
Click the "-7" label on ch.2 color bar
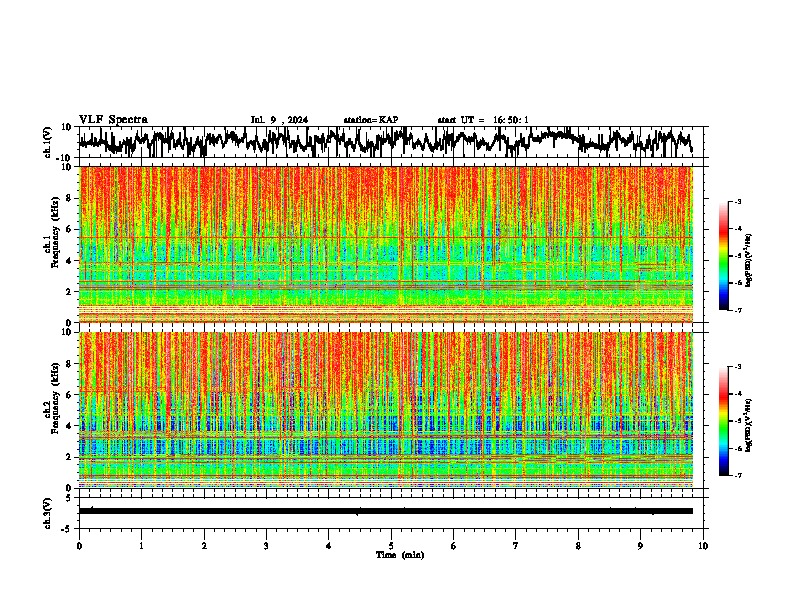pyautogui.click(x=738, y=475)
